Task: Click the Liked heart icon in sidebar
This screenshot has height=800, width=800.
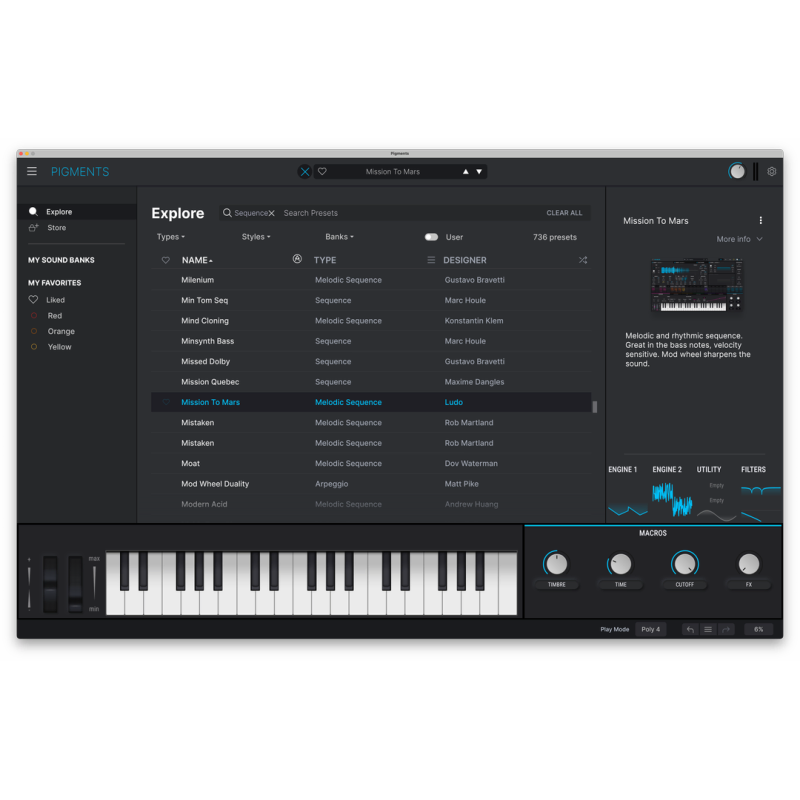Action: 33,299
